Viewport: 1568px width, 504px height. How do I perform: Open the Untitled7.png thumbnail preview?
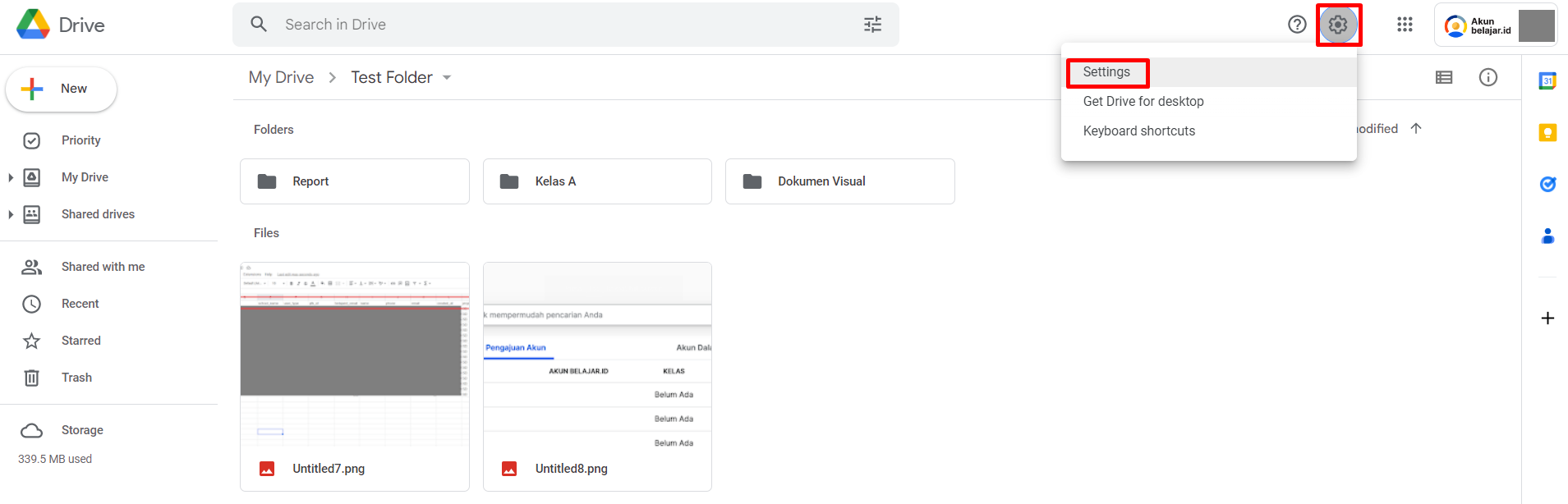[x=355, y=355]
